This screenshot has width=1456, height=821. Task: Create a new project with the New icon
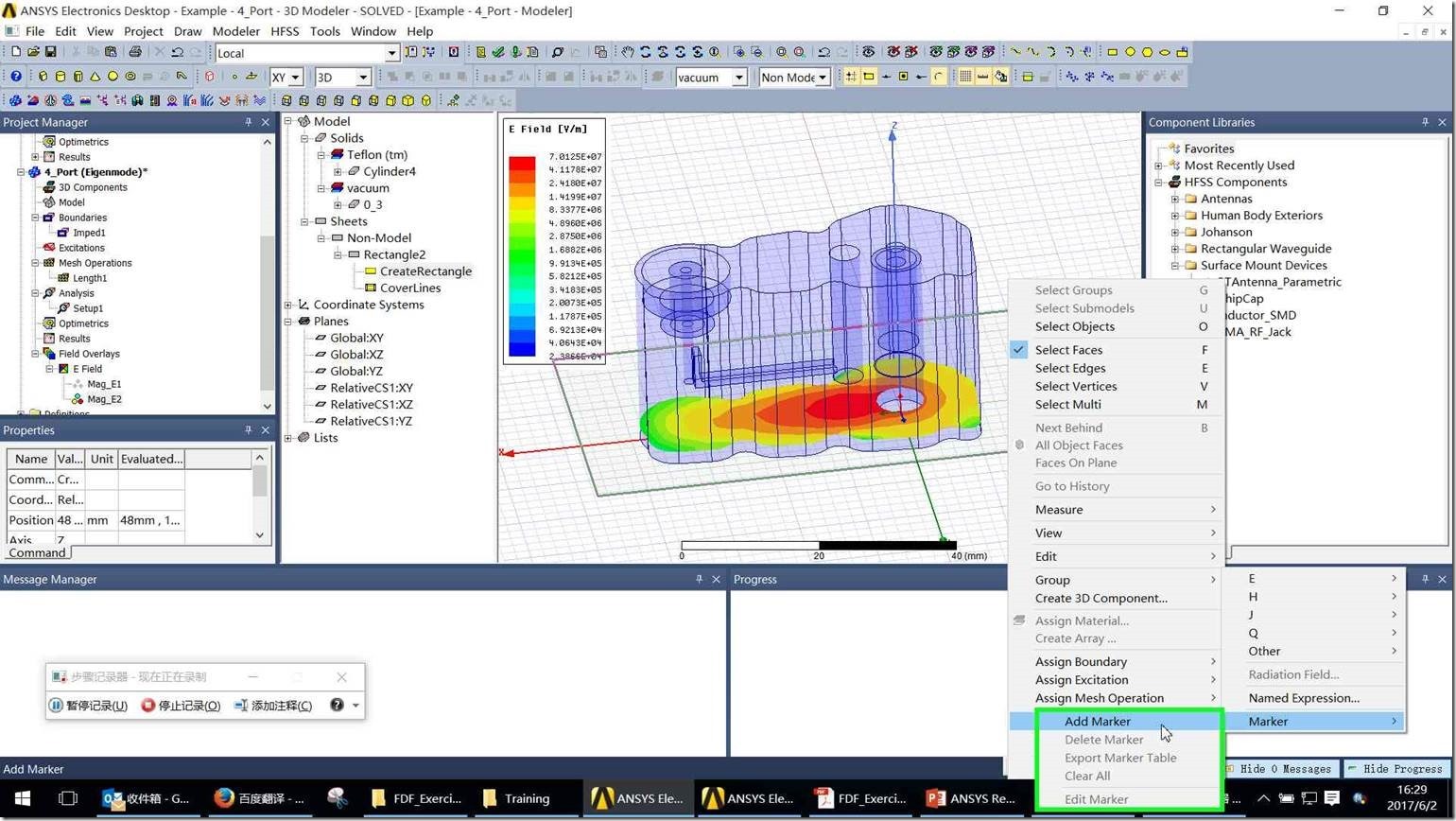click(16, 52)
